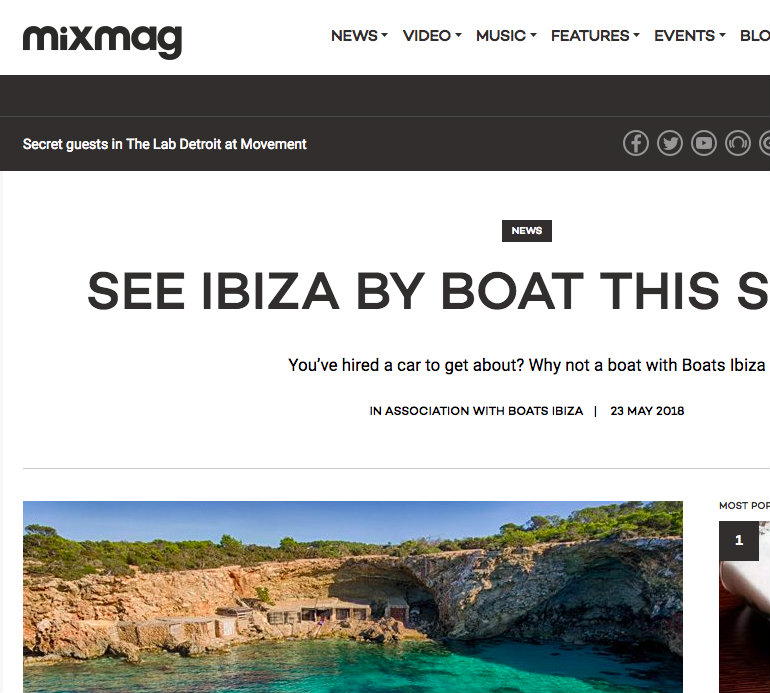Open the Ibiza cove article photo
The width and height of the screenshot is (770, 693).
[353, 597]
